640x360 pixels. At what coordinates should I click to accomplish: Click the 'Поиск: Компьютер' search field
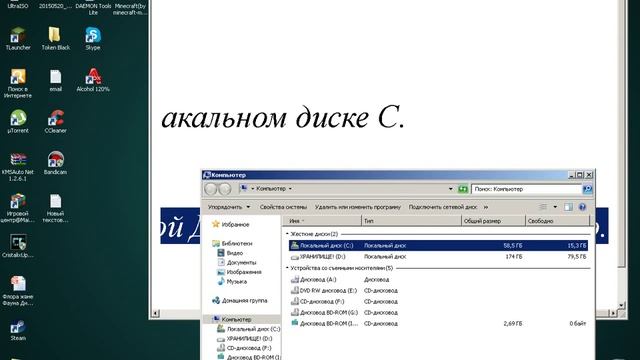coord(527,189)
